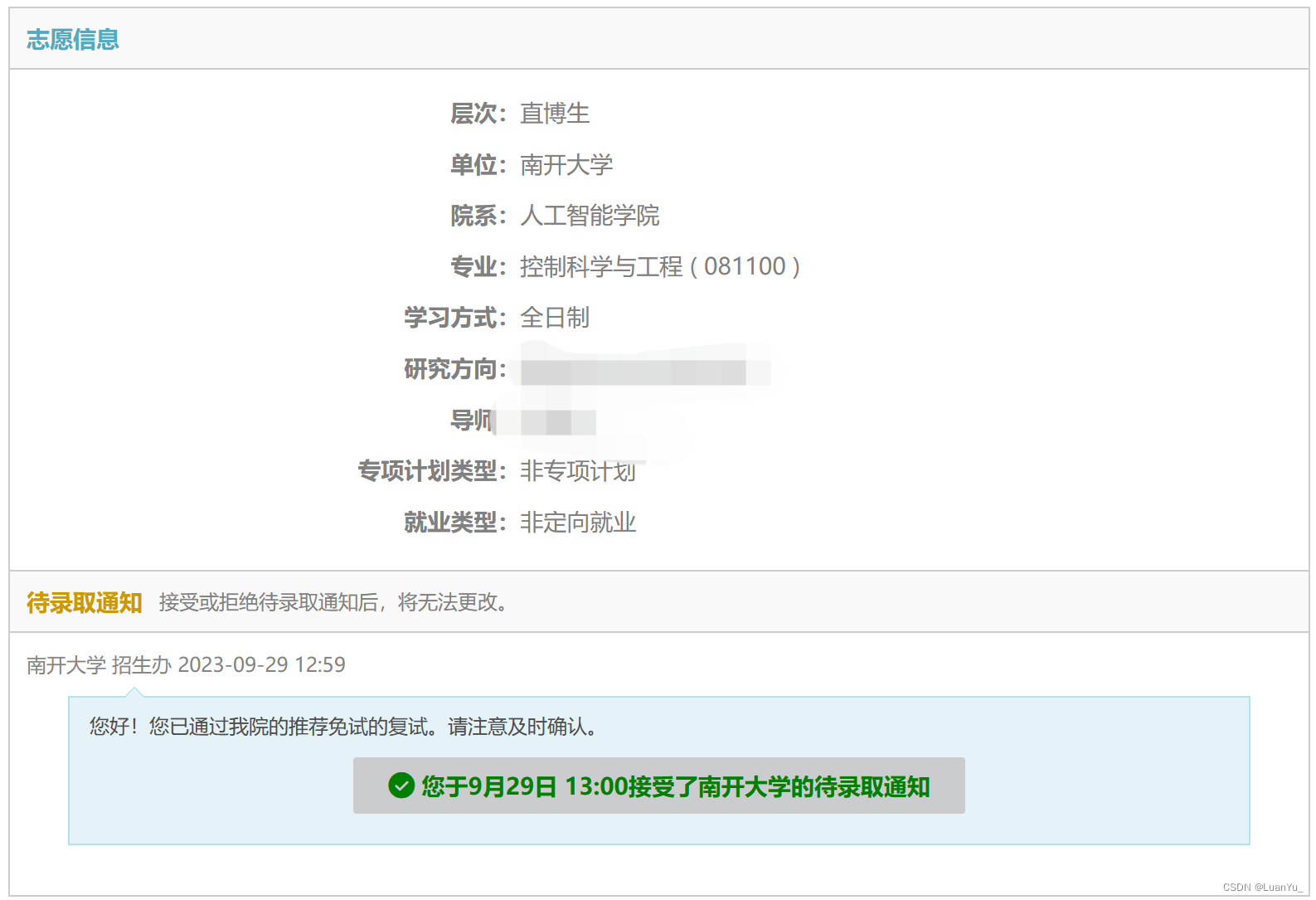Click the 院系 label
This screenshot has width=1316, height=900.
pyautogui.click(x=478, y=216)
